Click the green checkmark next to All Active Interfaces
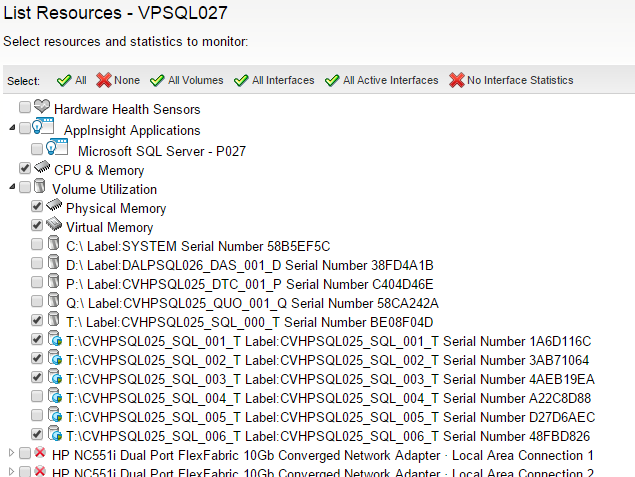Screen dimensions: 635x477 [x=332, y=80]
